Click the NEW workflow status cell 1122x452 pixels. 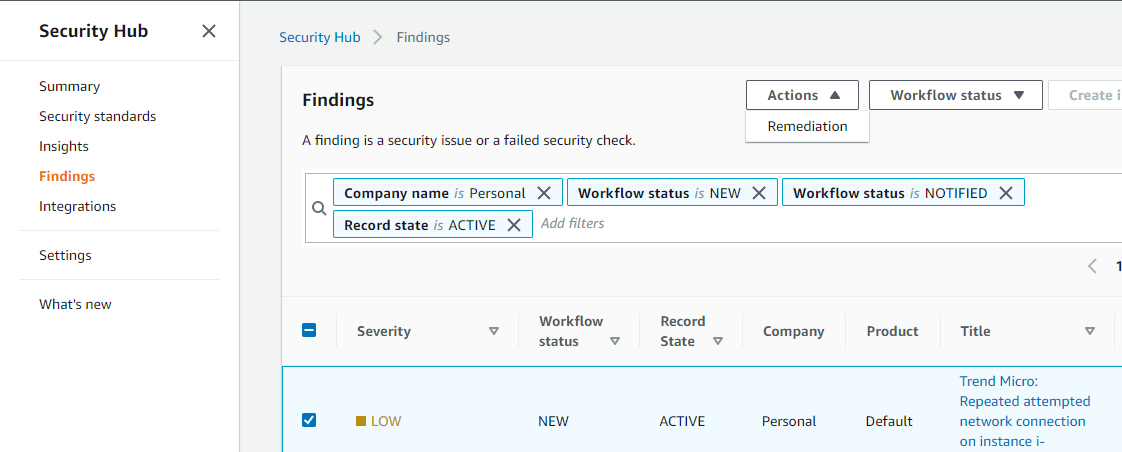point(553,421)
